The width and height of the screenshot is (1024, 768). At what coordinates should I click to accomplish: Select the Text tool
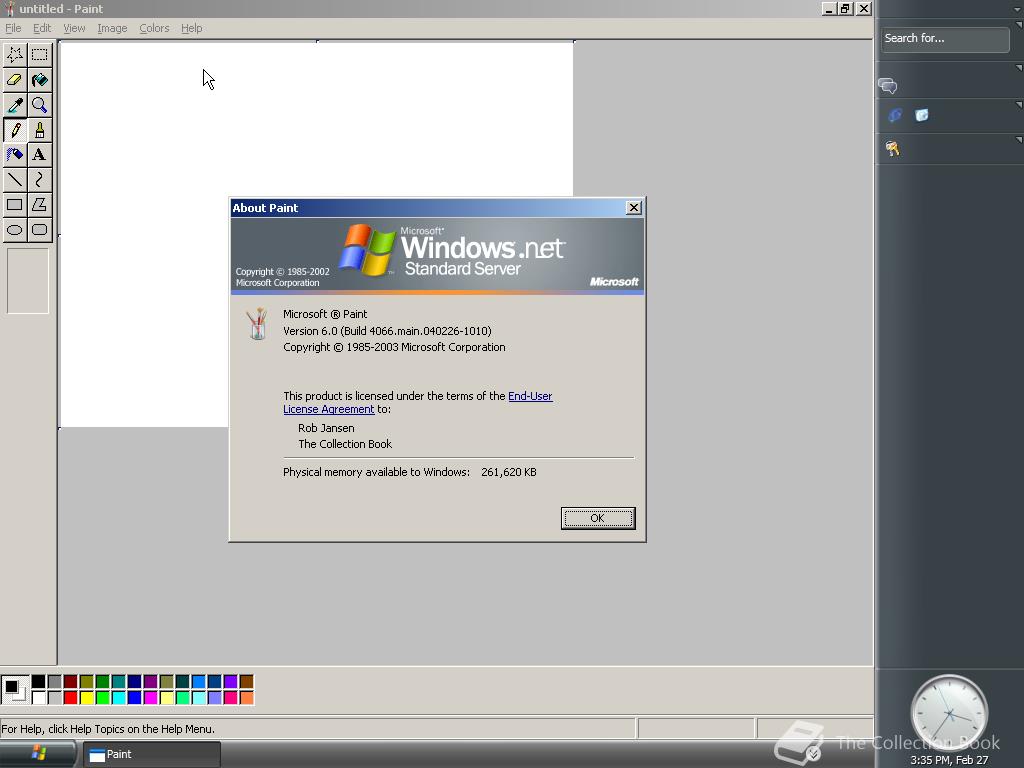coord(40,155)
